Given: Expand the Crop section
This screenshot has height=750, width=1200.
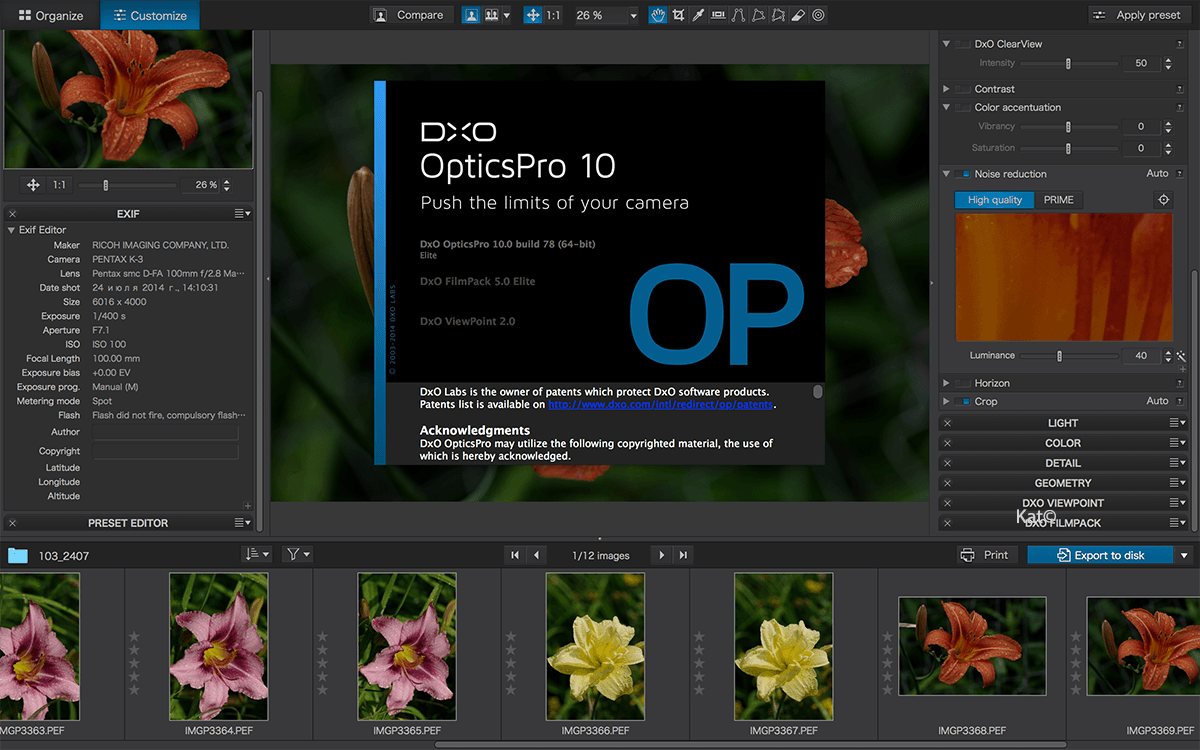Looking at the screenshot, I should 946,401.
